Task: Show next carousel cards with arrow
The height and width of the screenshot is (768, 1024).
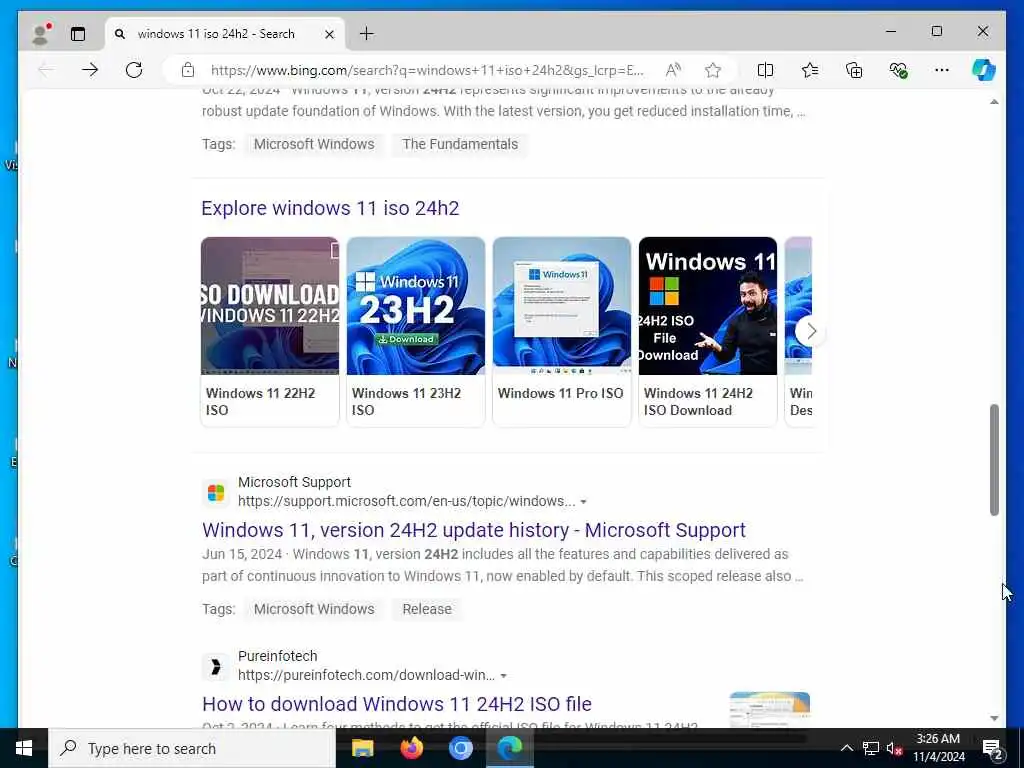Action: click(x=810, y=332)
